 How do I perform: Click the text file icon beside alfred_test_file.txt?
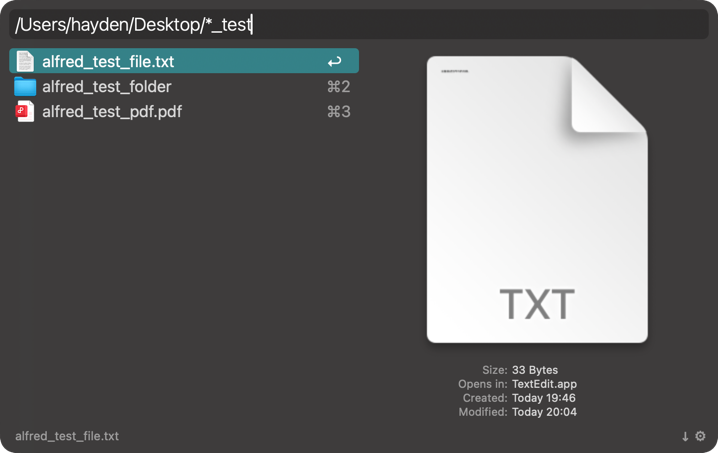click(x=25, y=61)
